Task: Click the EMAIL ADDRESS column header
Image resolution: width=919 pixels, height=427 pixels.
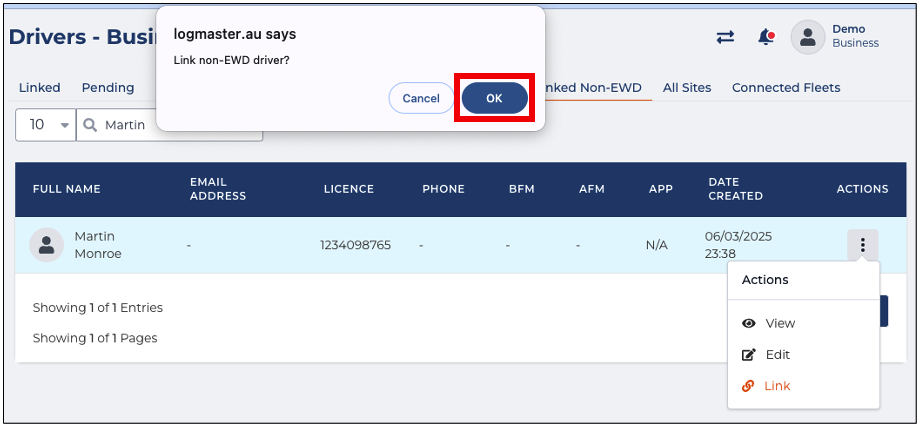Action: coord(217,189)
